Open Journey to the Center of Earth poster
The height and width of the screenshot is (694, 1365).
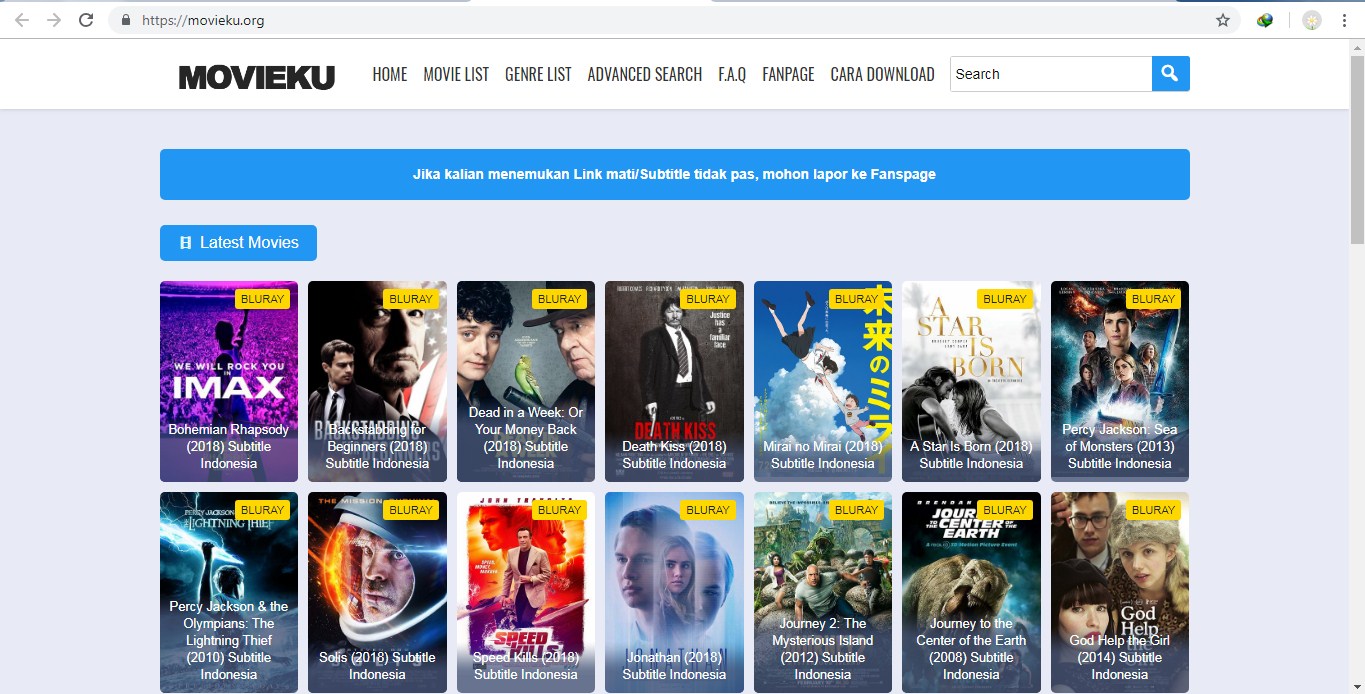pos(971,592)
